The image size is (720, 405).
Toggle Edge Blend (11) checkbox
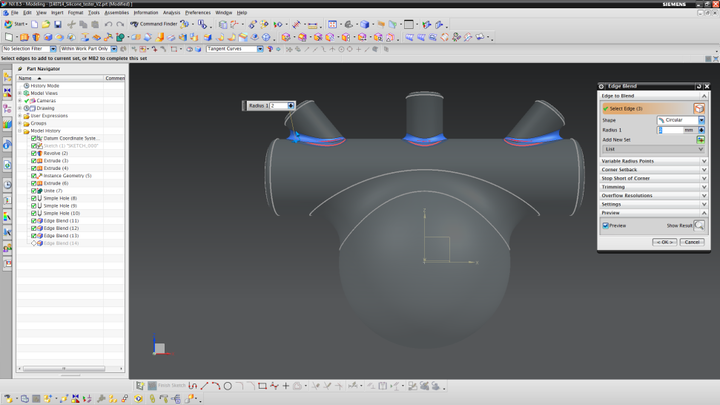click(34, 221)
